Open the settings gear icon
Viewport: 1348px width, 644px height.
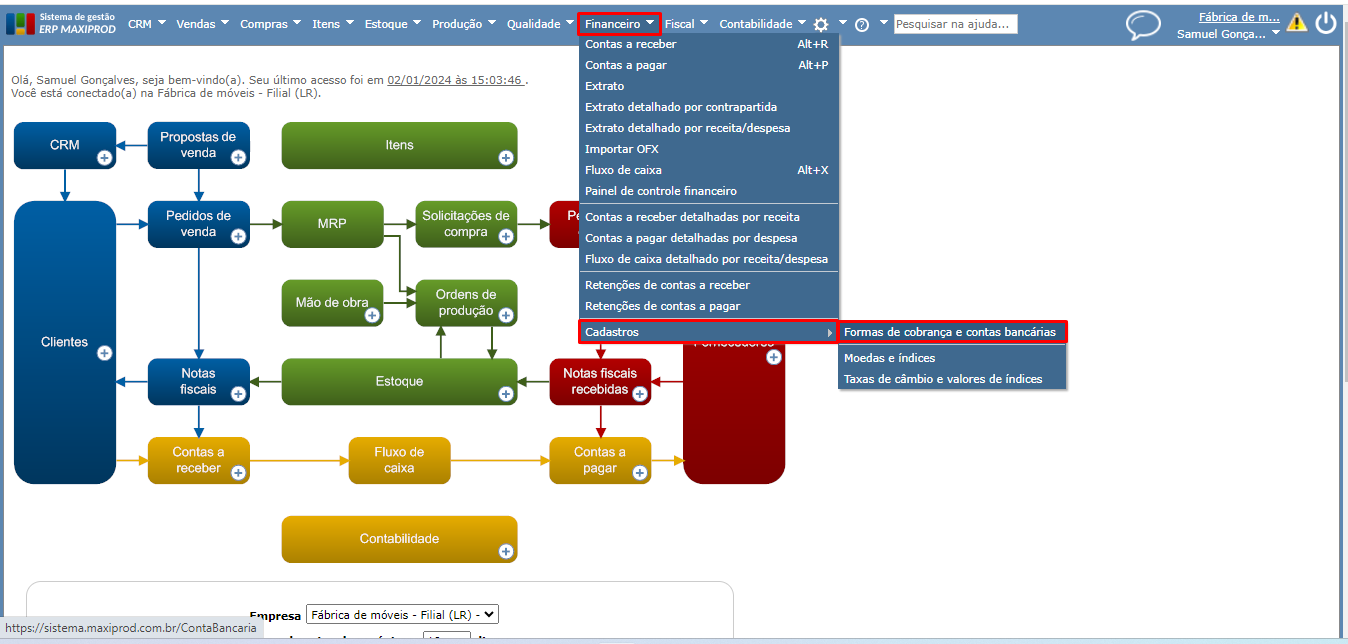tap(821, 25)
